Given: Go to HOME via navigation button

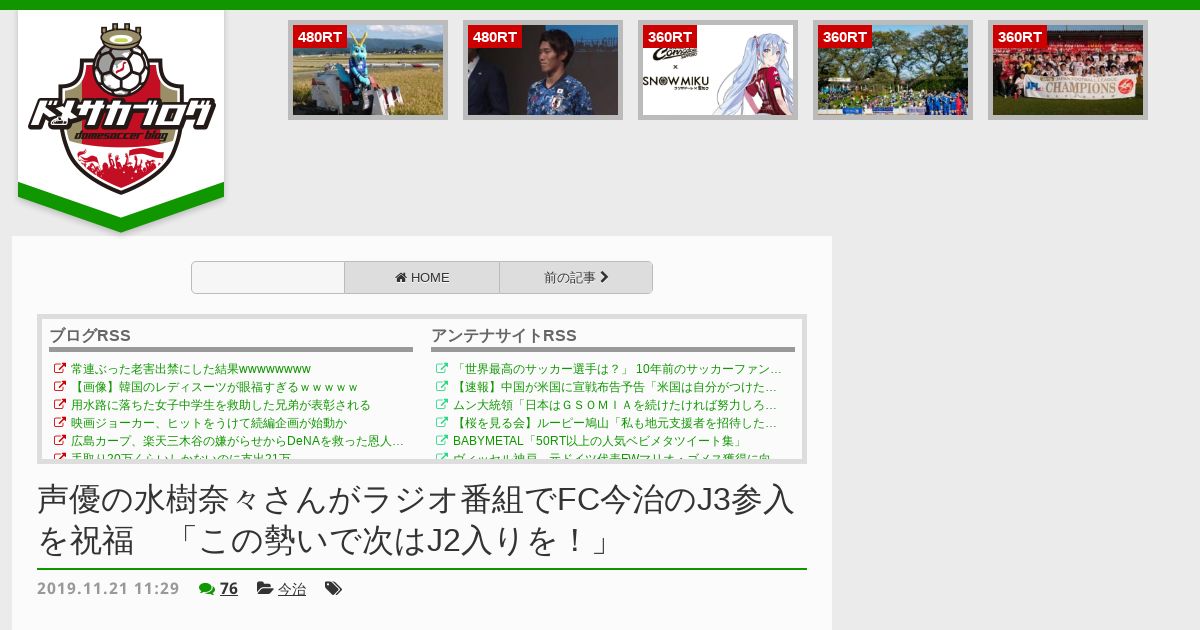Looking at the screenshot, I should pos(422,278).
